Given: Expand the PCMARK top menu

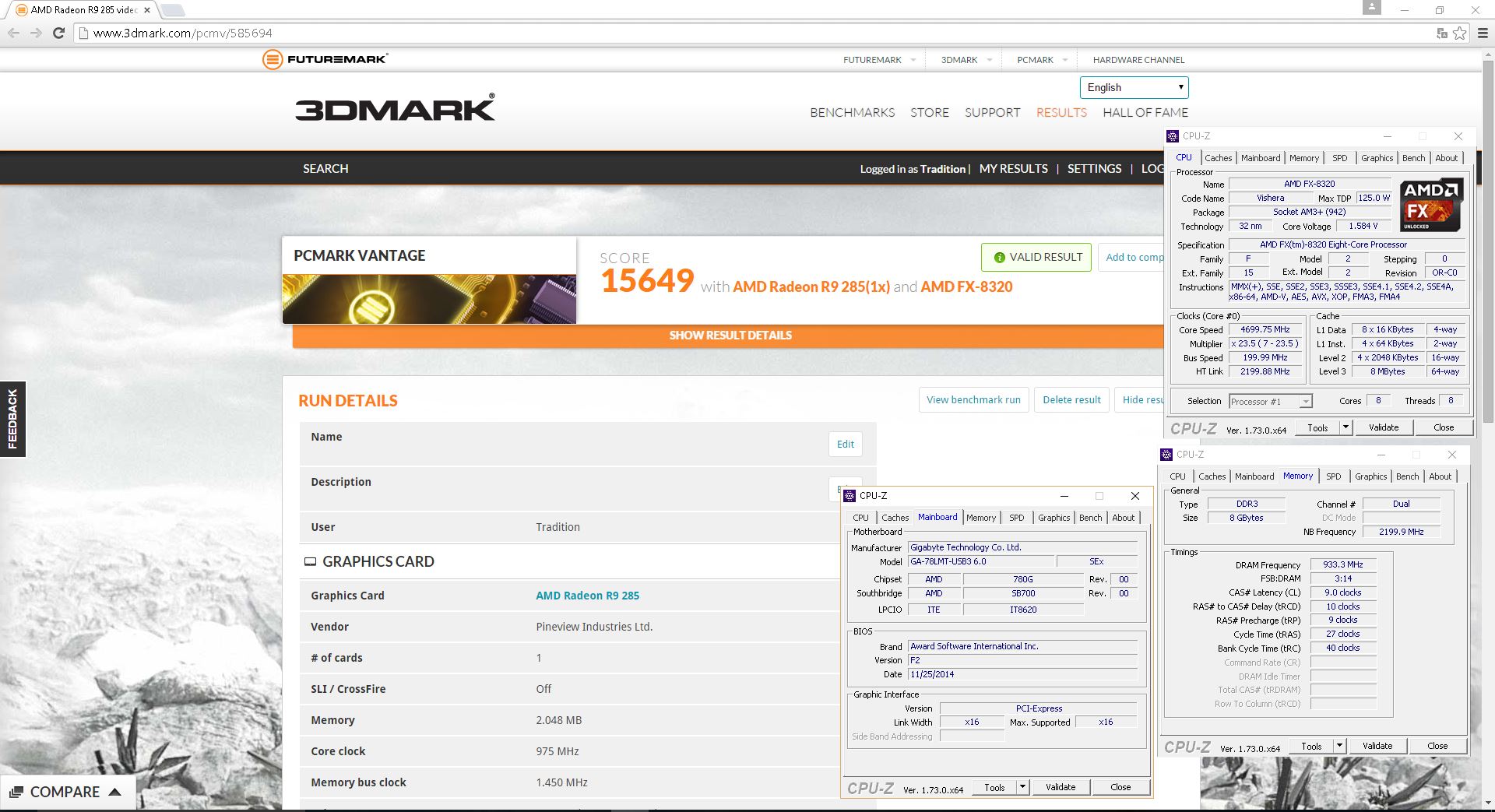Looking at the screenshot, I should coord(1042,60).
